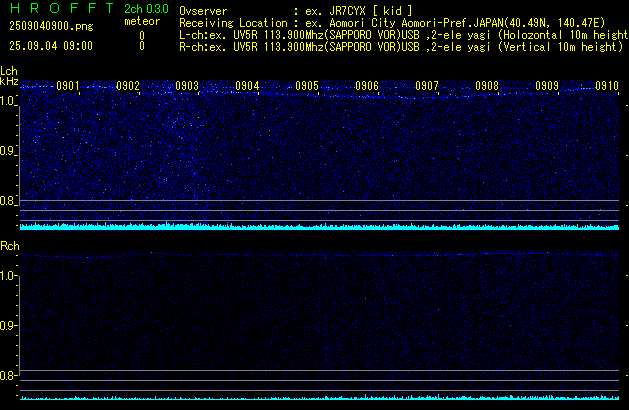Click the 0910 time marker
The width and height of the screenshot is (629, 410).
[x=607, y=86]
